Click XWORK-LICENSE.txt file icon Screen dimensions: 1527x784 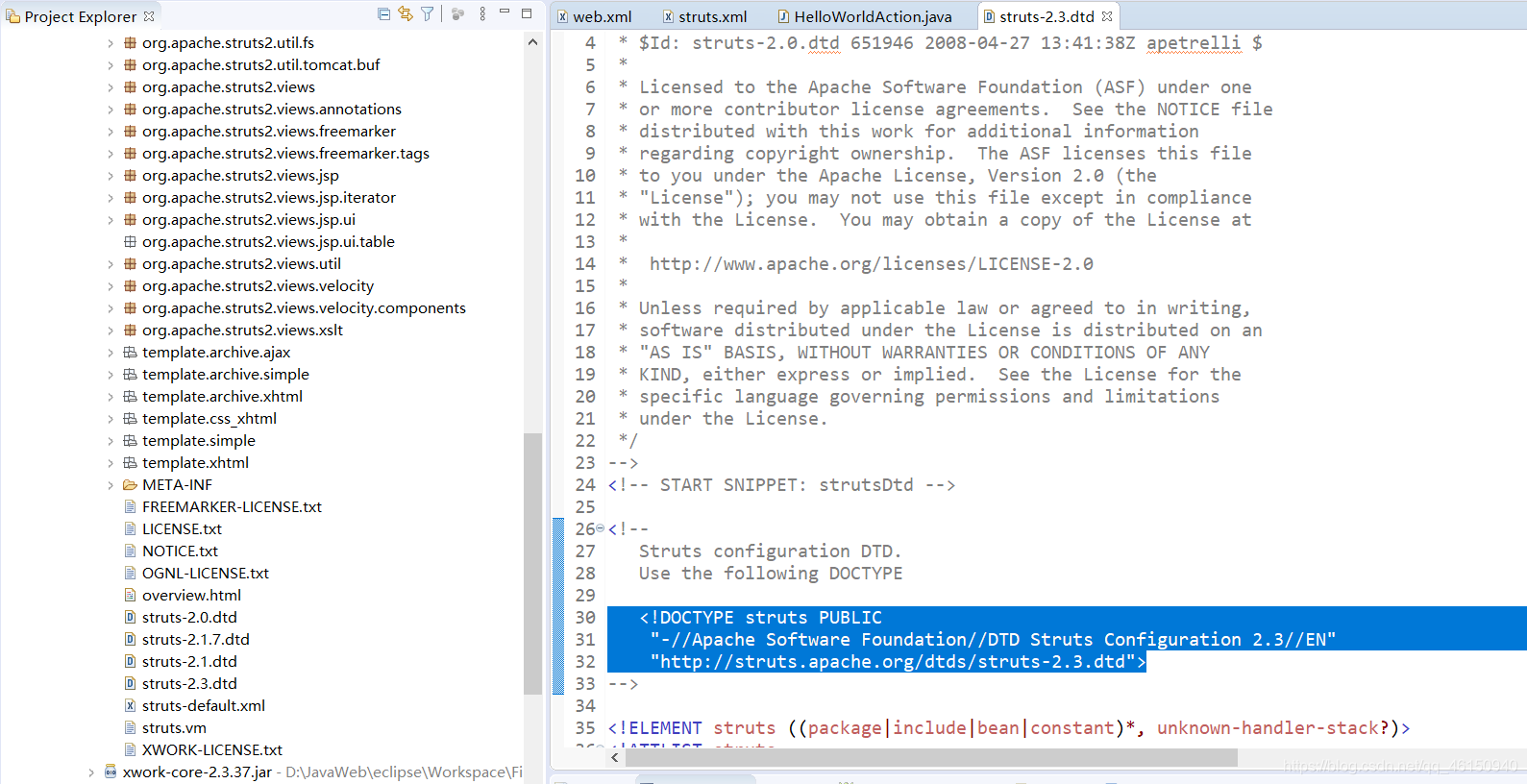tap(130, 749)
